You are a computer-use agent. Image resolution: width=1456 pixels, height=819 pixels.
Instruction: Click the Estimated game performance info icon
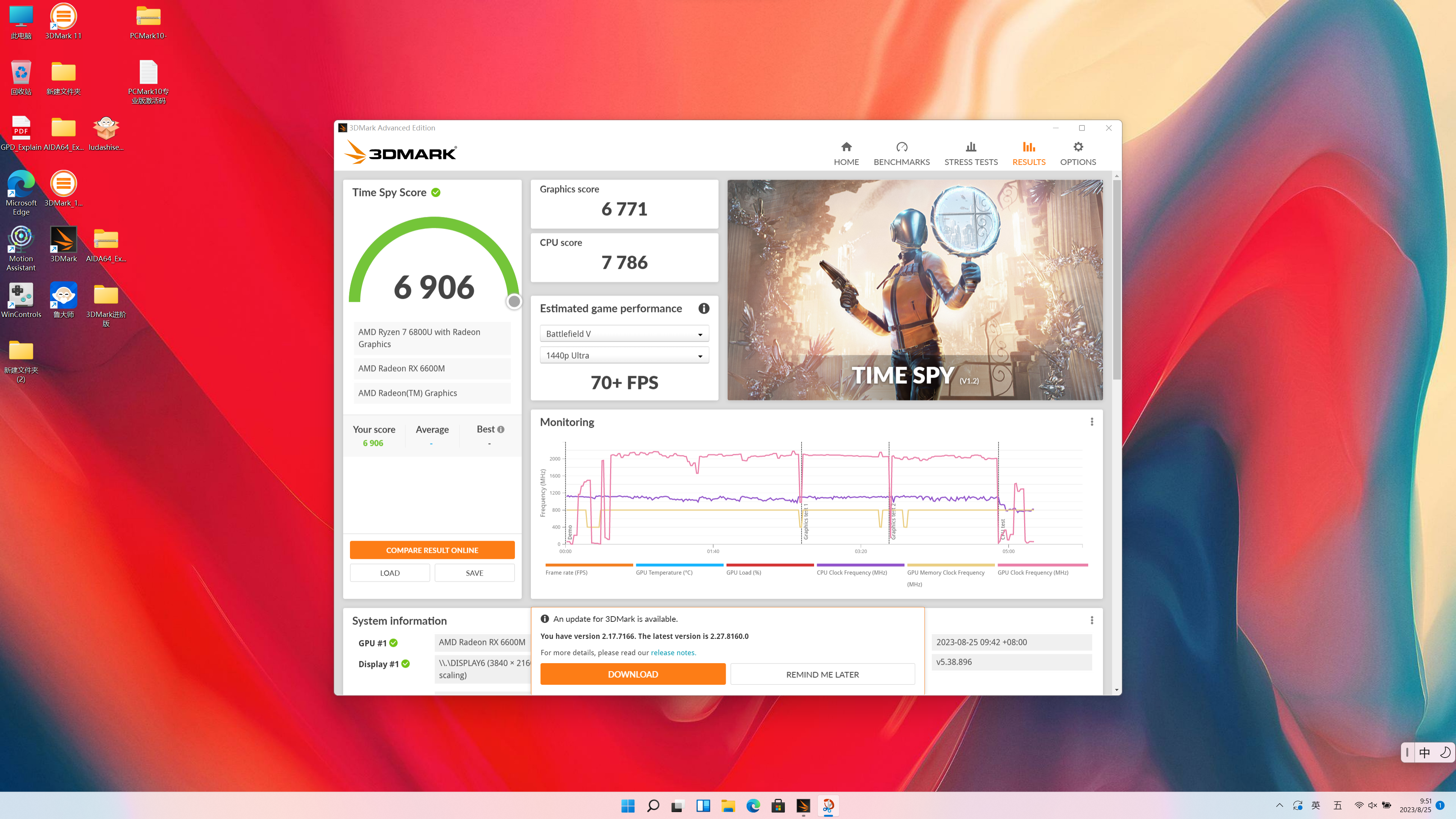(704, 309)
